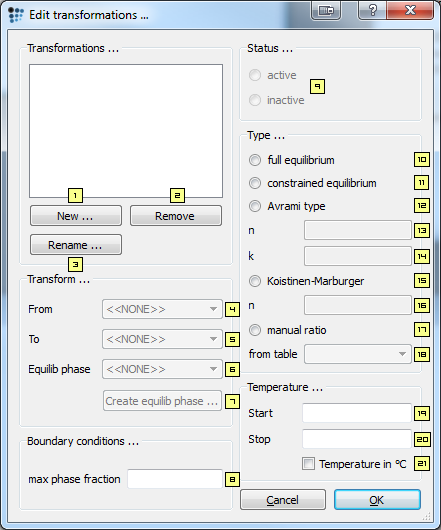Open the From phase dropdown
441x530 pixels.
point(163,309)
